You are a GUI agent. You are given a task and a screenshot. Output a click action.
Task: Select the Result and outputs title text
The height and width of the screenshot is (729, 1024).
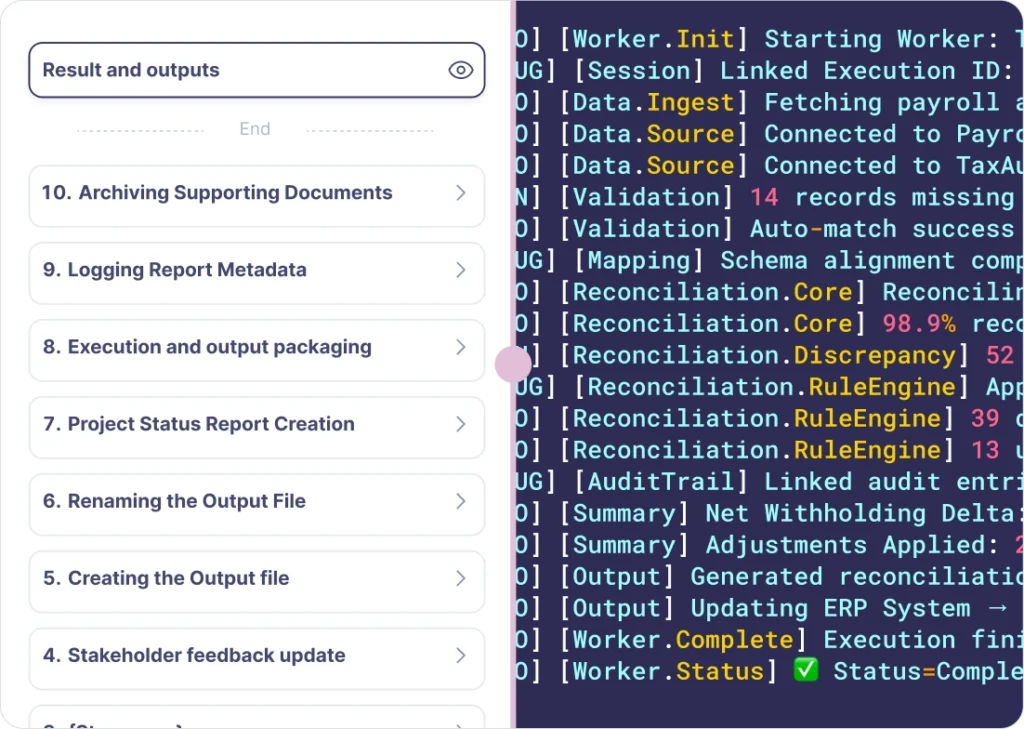point(131,70)
